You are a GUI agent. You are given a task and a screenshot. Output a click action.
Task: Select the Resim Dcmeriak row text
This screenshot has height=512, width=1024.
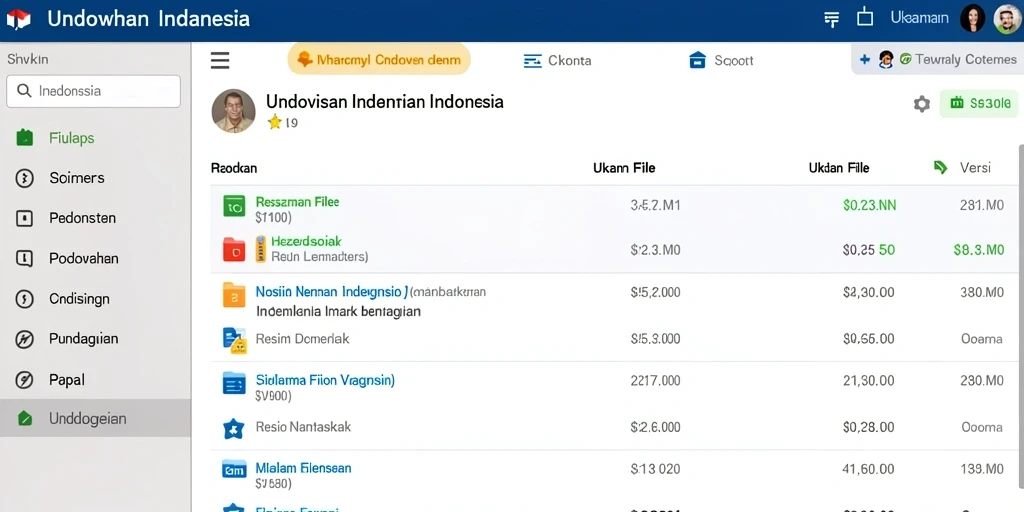(302, 339)
